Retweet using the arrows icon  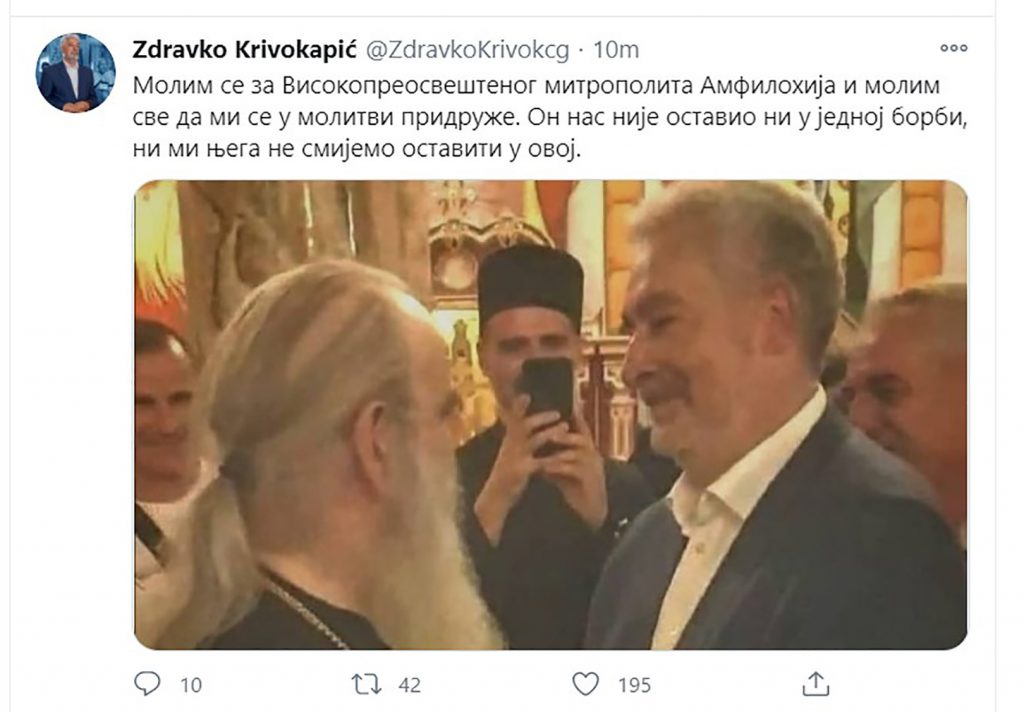click(x=366, y=685)
